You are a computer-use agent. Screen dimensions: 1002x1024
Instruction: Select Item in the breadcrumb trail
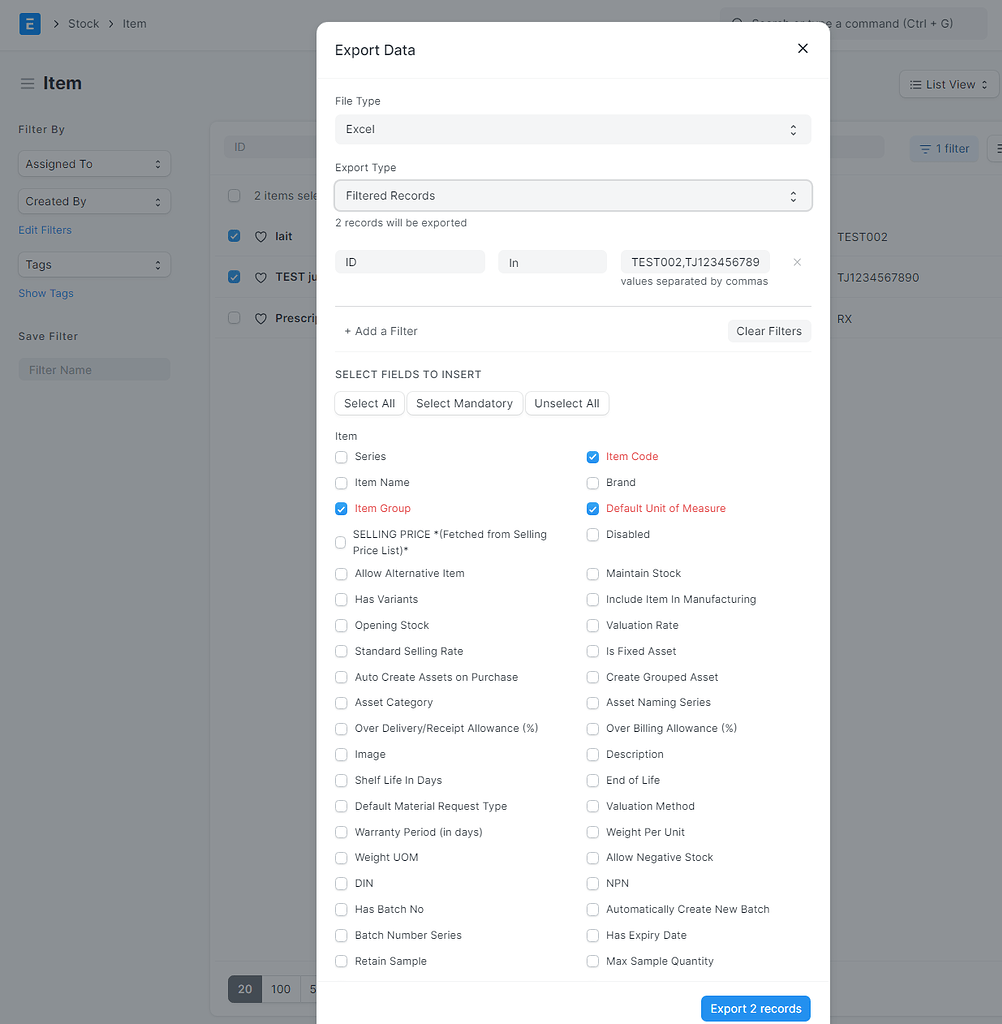pos(134,23)
